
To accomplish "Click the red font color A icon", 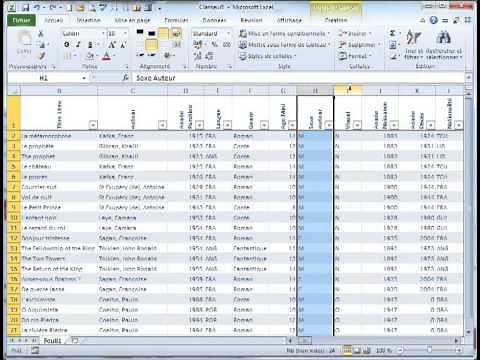I will point(106,56).
